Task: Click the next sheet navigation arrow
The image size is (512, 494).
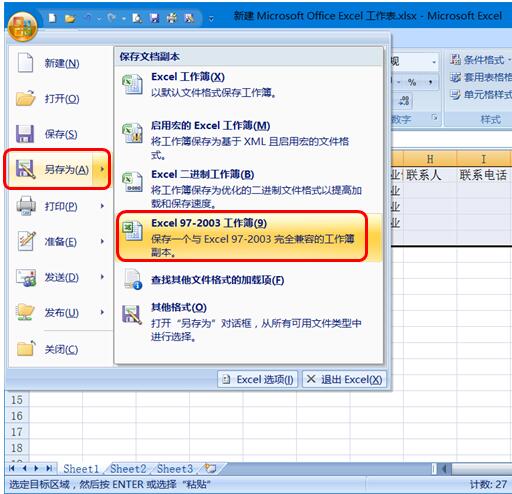Action: 36,468
